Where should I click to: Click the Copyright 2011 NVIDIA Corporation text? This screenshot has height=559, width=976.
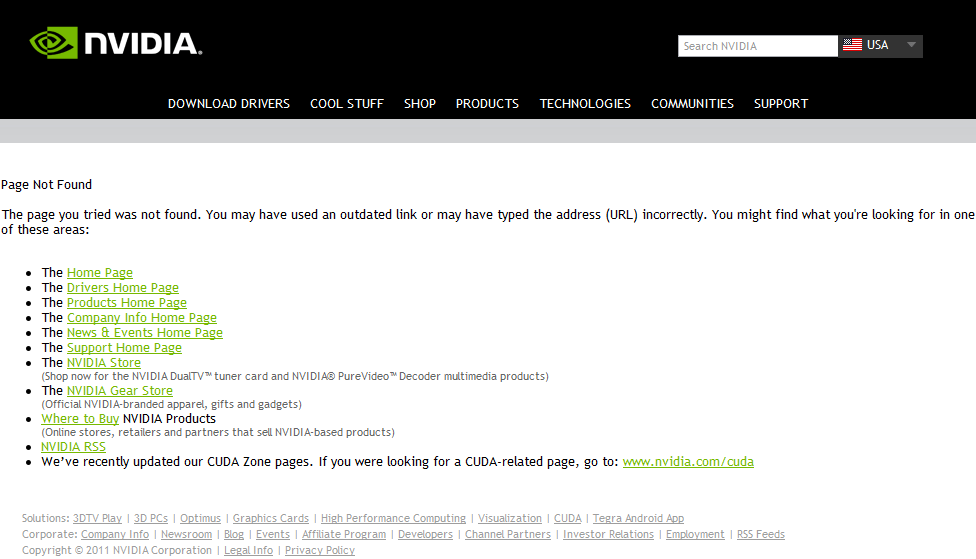(x=117, y=550)
